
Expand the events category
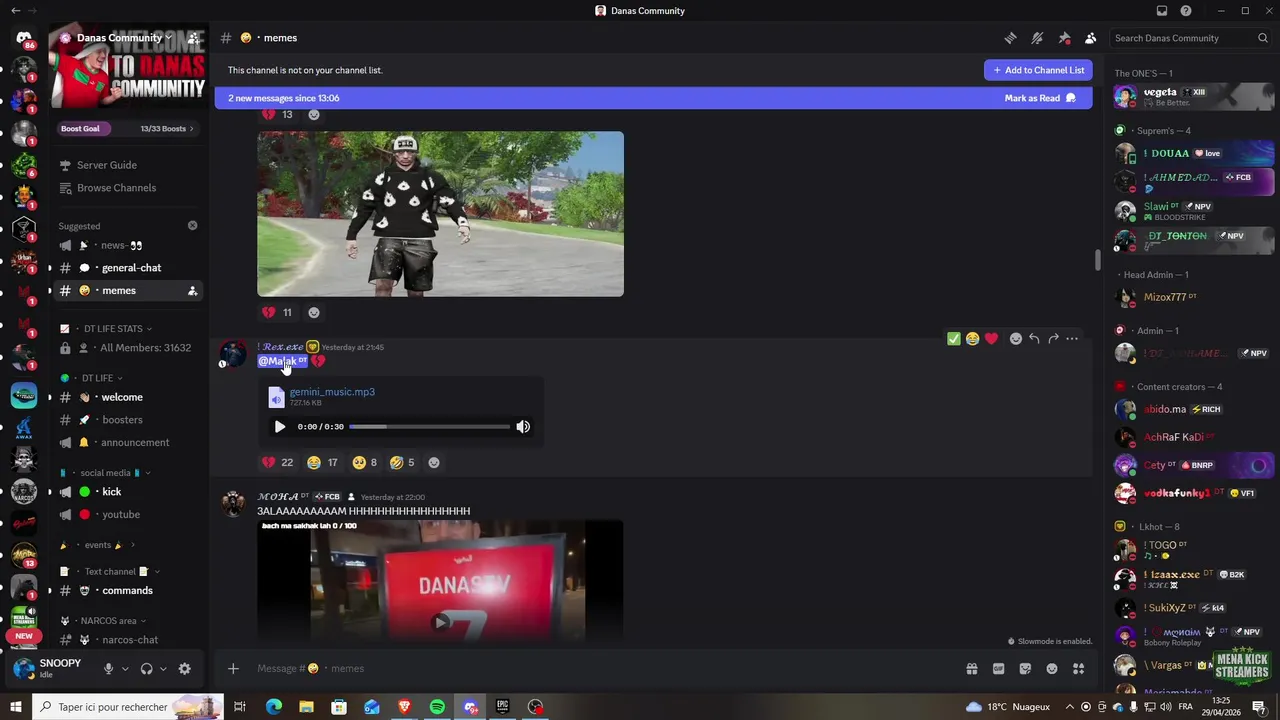click(97, 545)
